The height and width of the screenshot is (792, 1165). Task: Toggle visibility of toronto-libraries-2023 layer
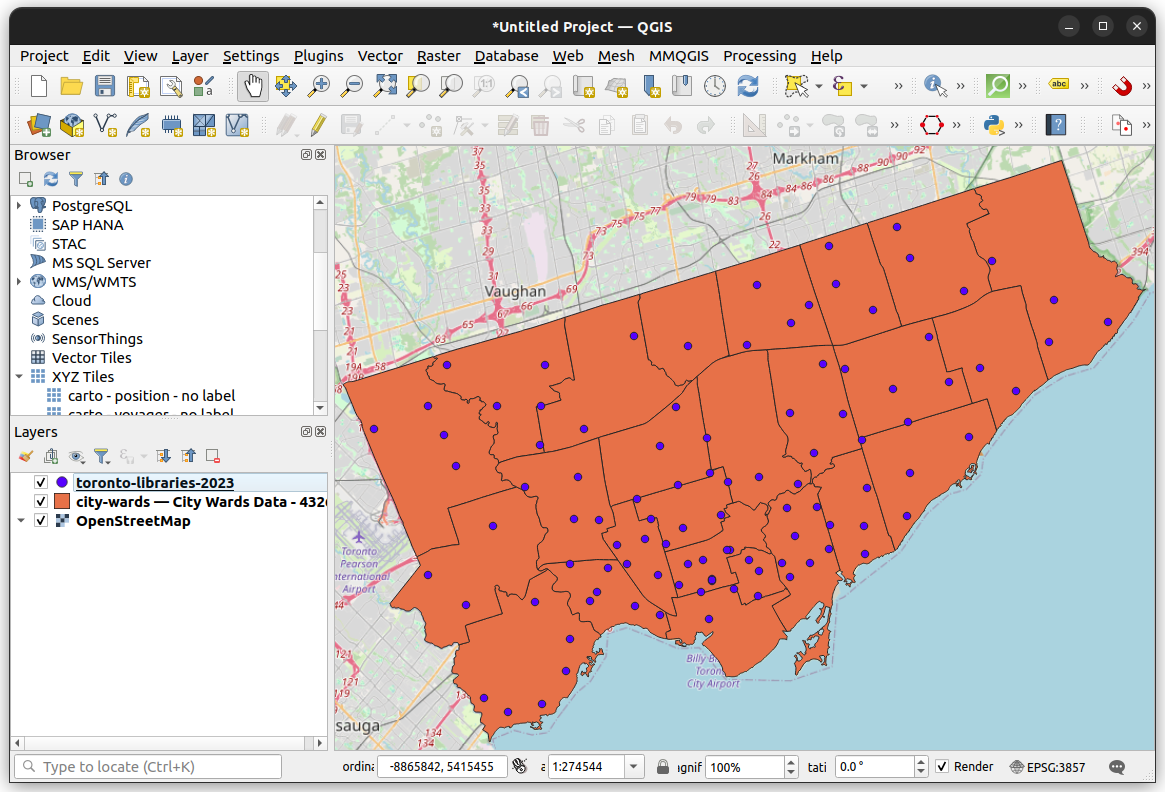click(41, 482)
